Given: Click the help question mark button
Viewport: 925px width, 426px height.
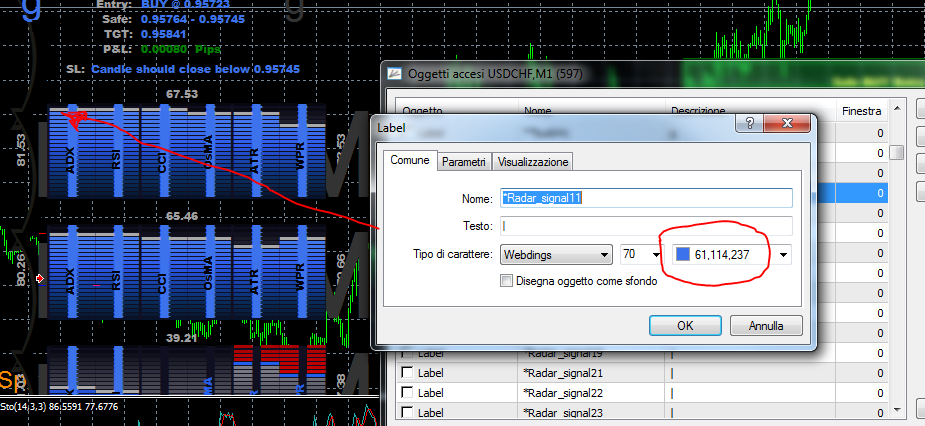Looking at the screenshot, I should [750, 123].
